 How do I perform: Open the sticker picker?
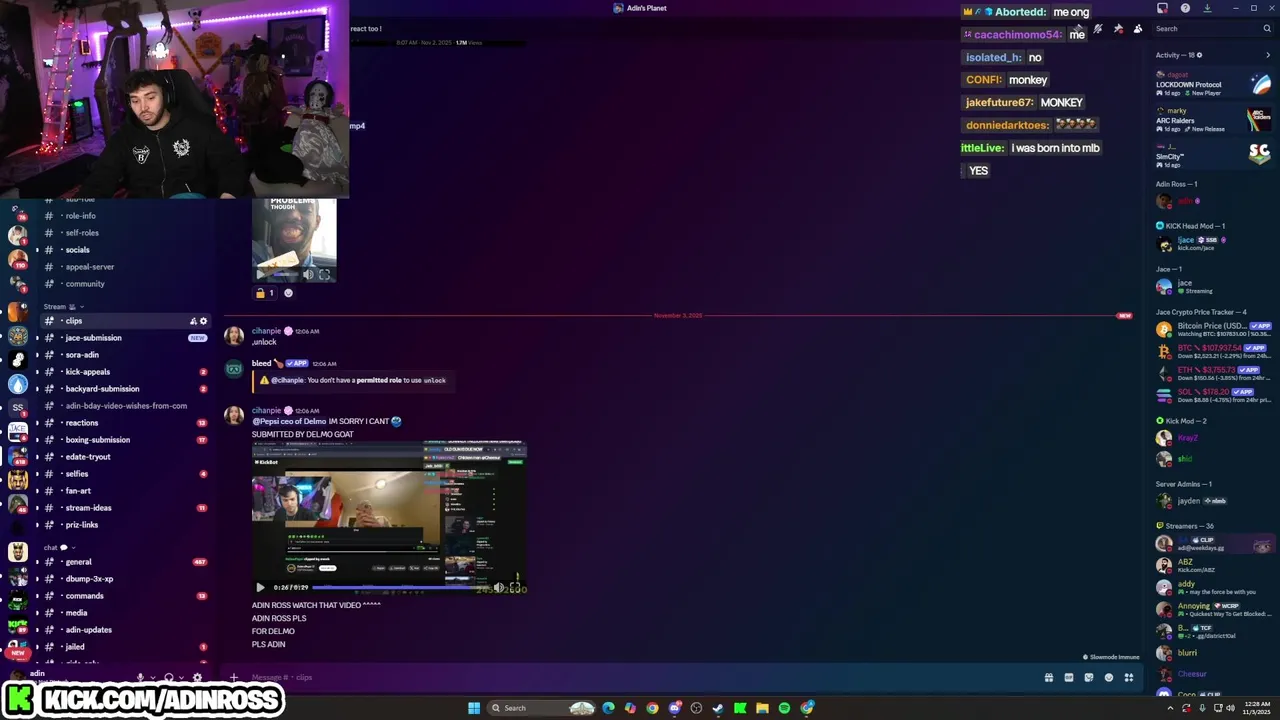pos(1089,678)
